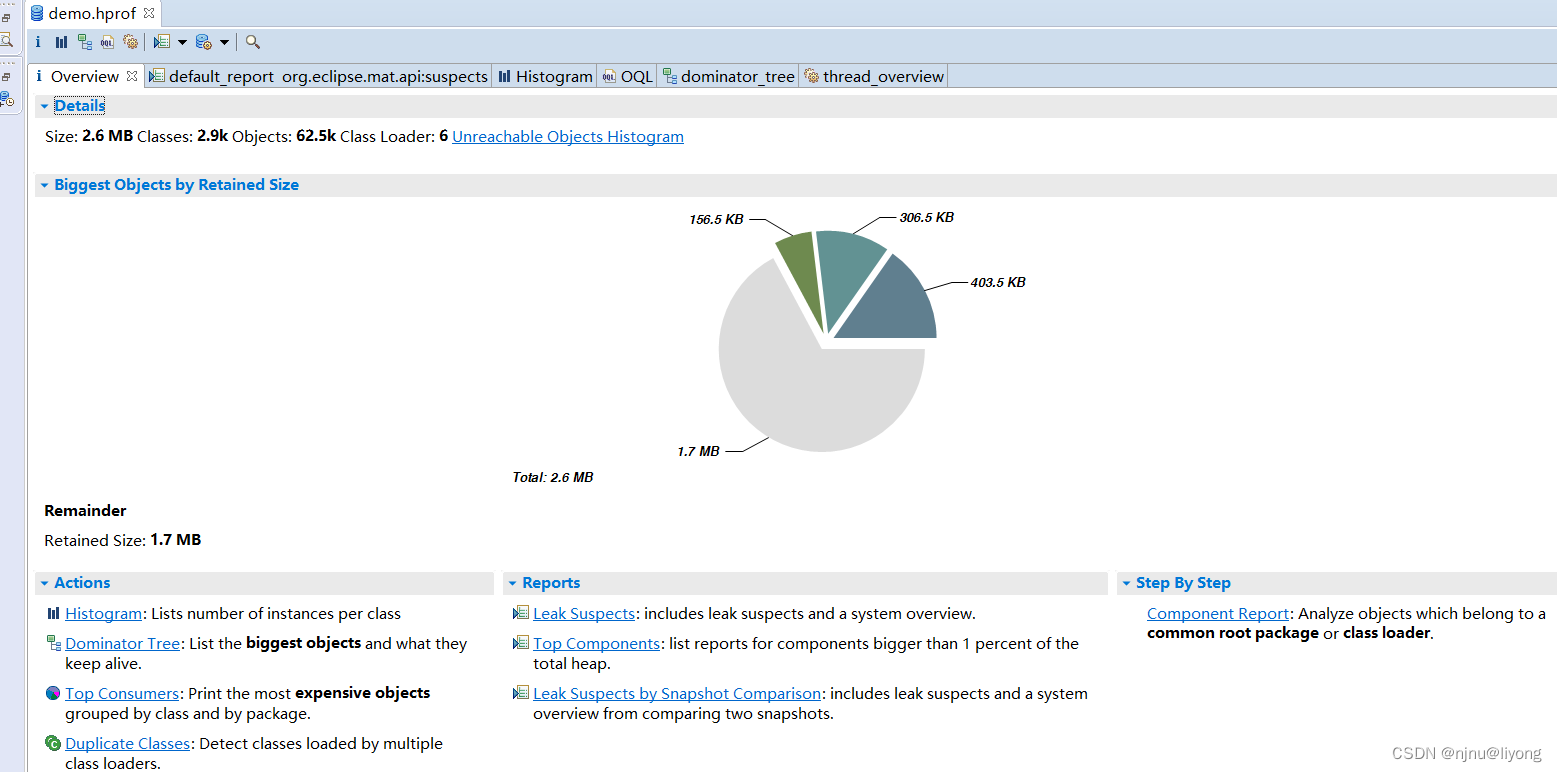Viewport: 1557px width, 772px height.
Task: Collapse Biggest Objects by Retained Size section
Action: tap(44, 185)
